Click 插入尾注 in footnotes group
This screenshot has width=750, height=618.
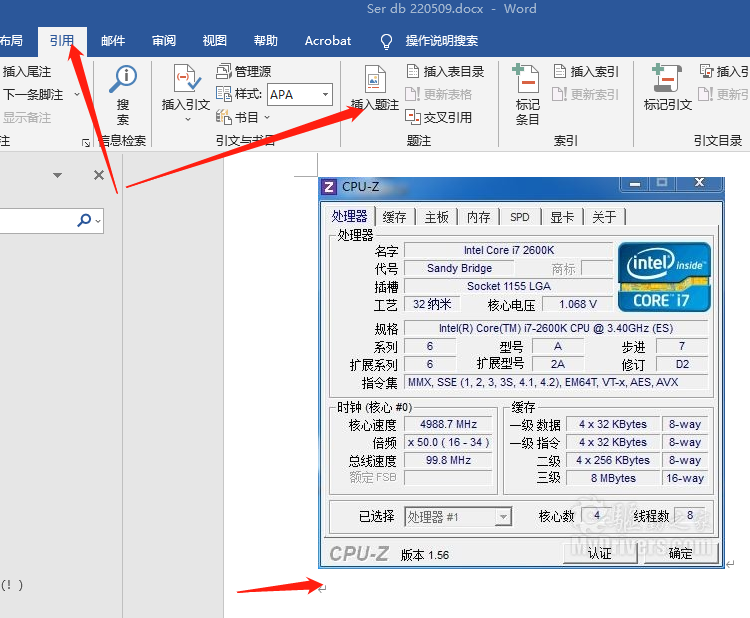[27, 72]
